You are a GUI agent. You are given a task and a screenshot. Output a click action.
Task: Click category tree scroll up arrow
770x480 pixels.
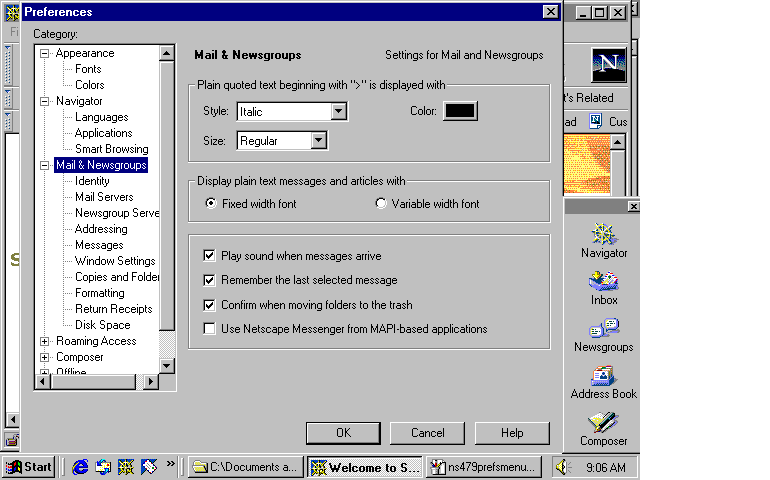(167, 53)
